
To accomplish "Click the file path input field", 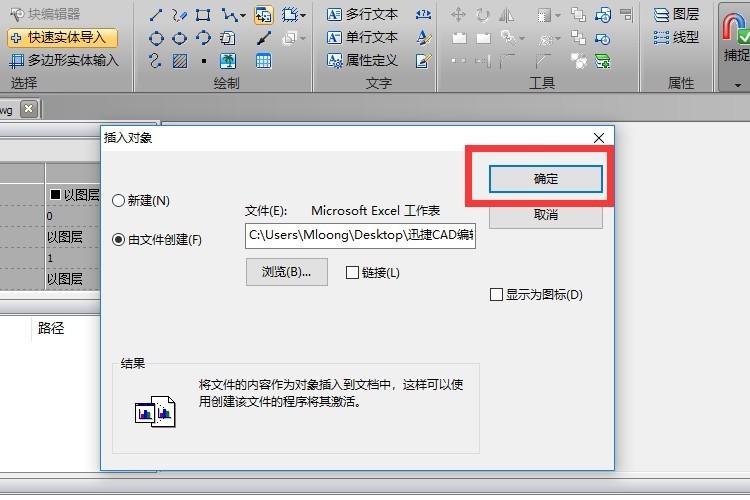I will [x=360, y=235].
